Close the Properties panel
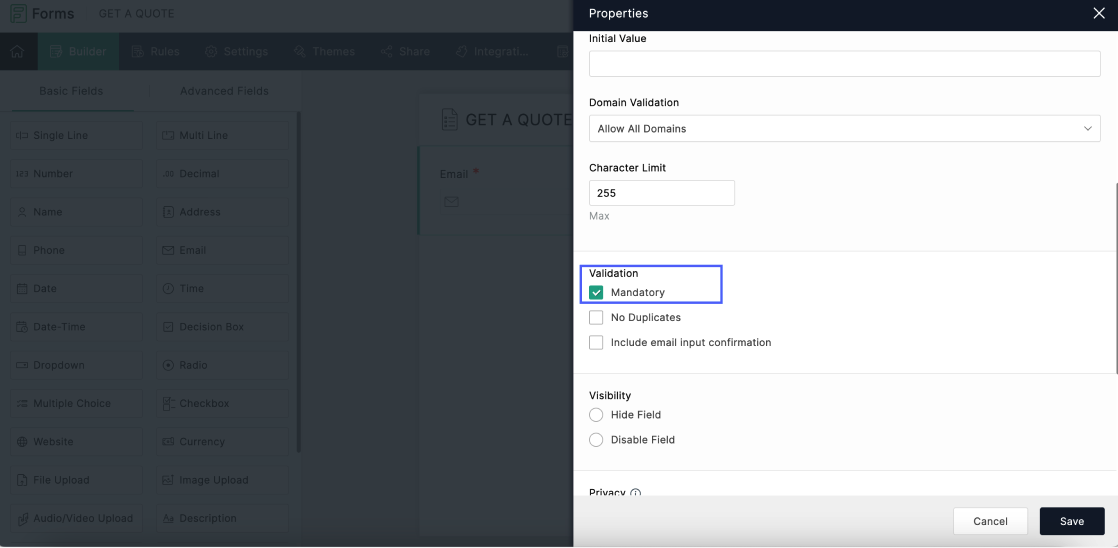The height and width of the screenshot is (548, 1118). tap(1099, 14)
